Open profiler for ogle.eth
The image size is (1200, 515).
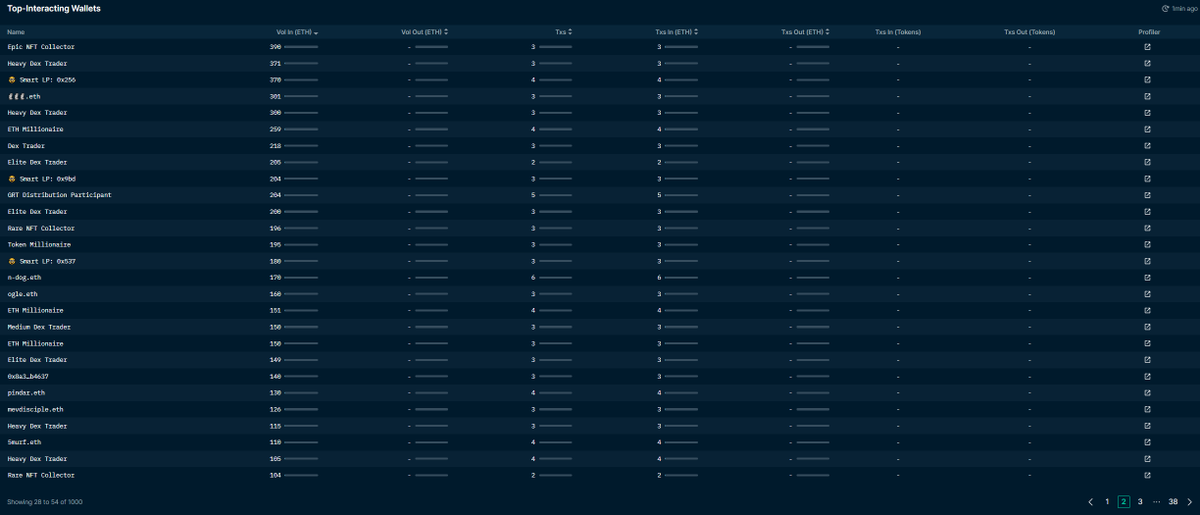[x=1147, y=294]
